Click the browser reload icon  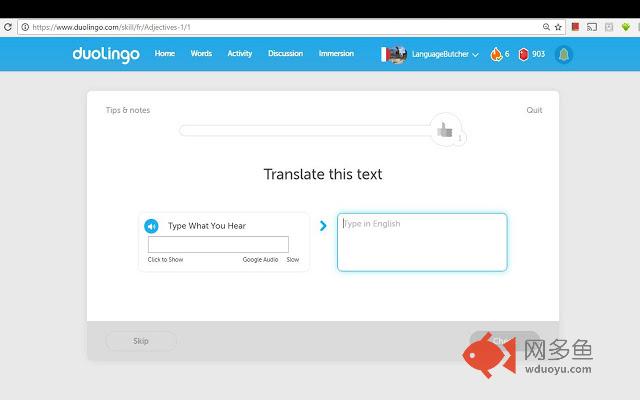8,27
